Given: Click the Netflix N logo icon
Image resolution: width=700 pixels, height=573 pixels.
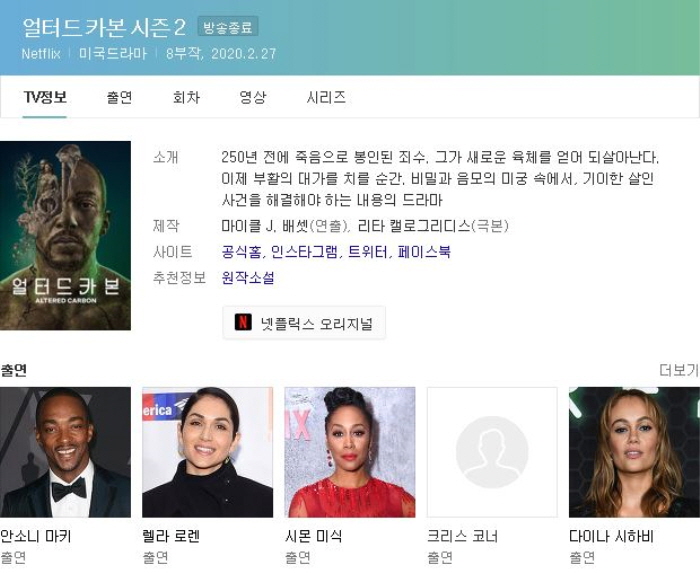Looking at the screenshot, I should point(243,322).
